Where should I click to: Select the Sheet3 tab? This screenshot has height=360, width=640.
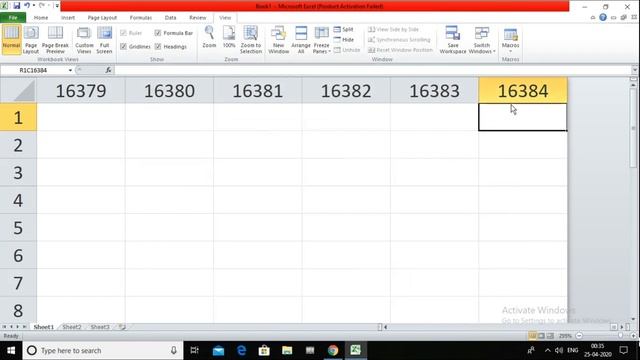[100, 327]
